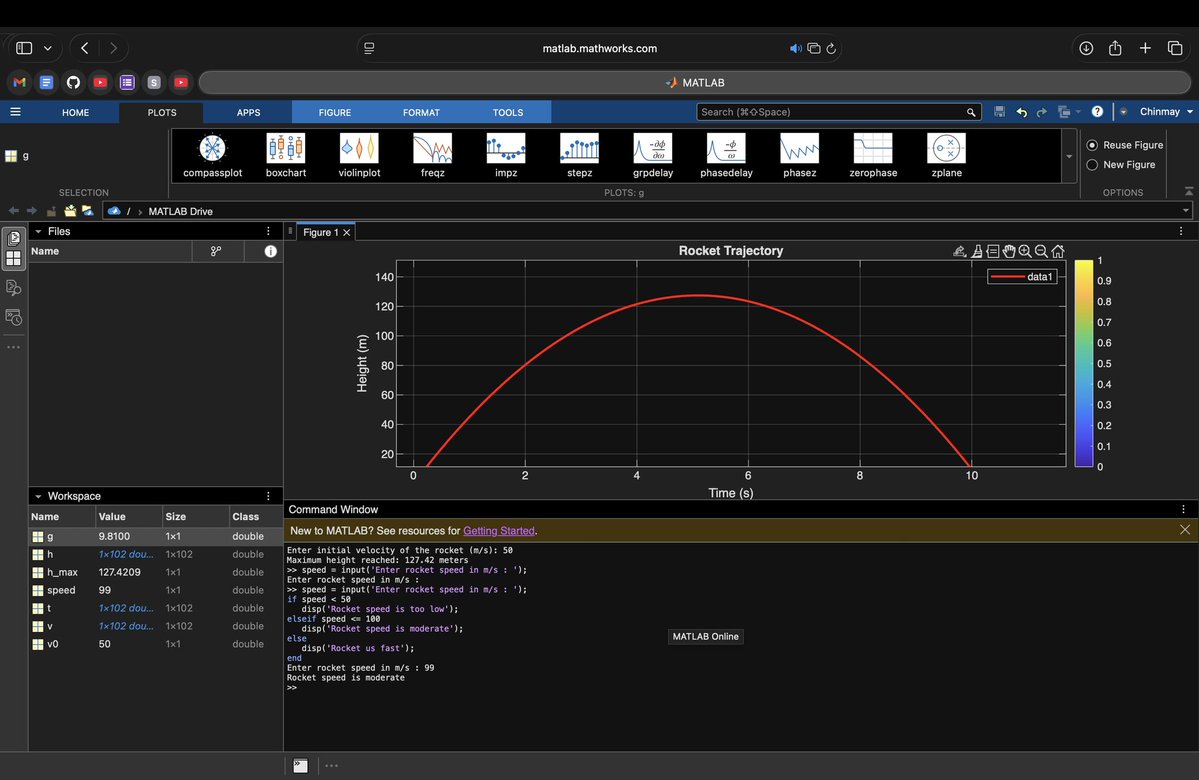
Task: Choose the impz plot
Action: (506, 156)
